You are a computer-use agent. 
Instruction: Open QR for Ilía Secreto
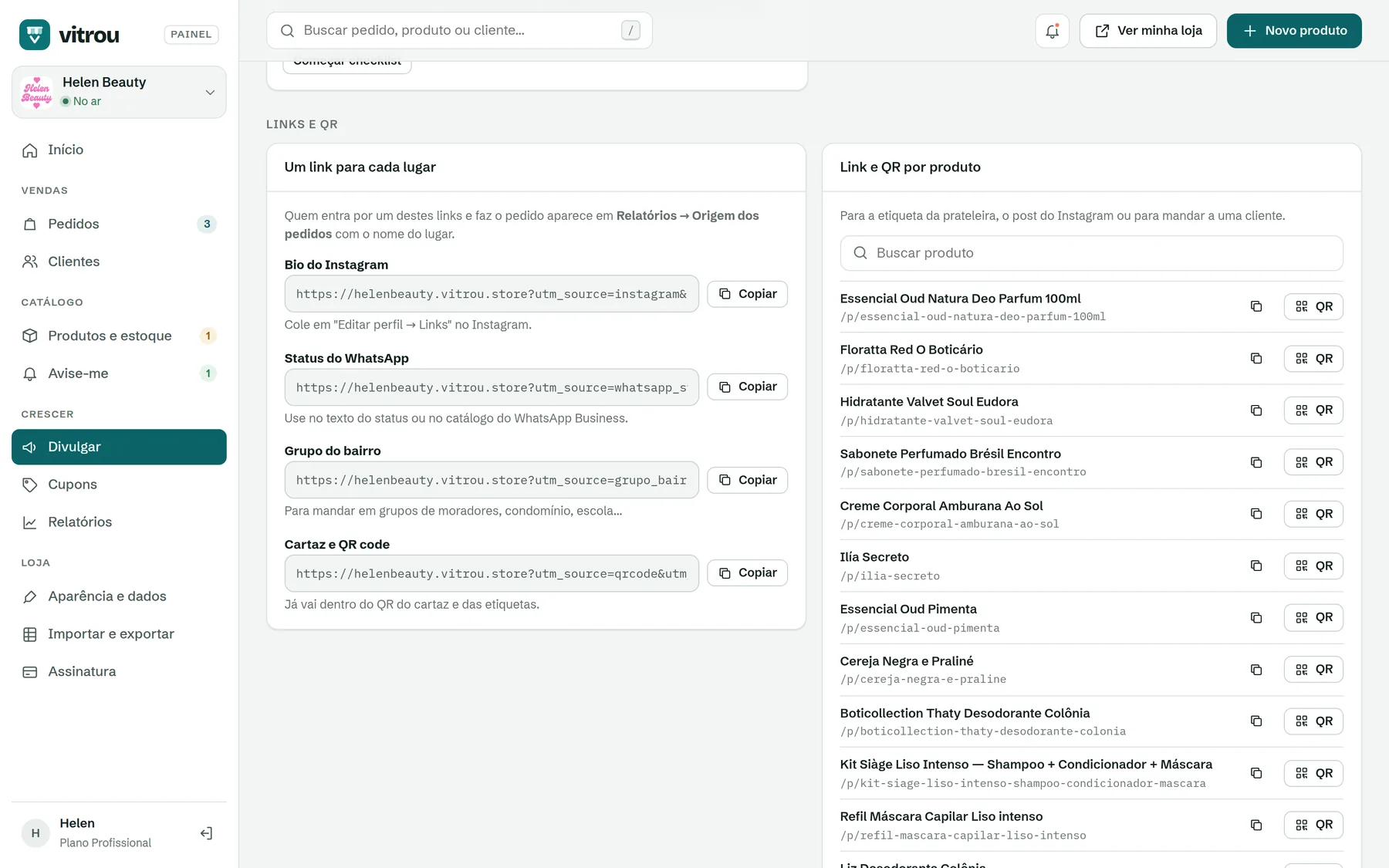tap(1313, 566)
